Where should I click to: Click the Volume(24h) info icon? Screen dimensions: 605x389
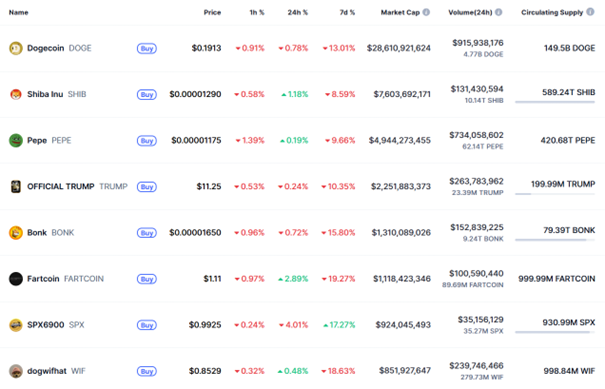pyautogui.click(x=499, y=12)
